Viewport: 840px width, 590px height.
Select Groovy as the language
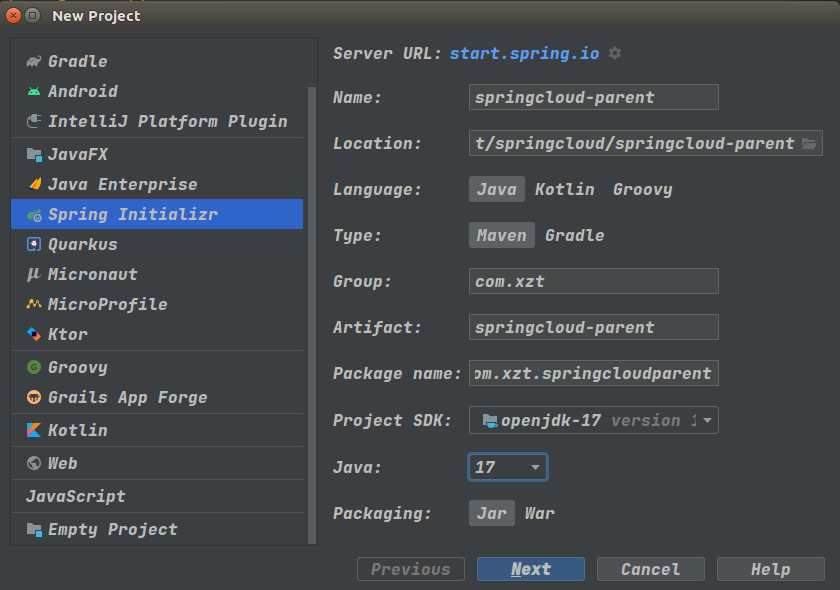pyautogui.click(x=642, y=189)
